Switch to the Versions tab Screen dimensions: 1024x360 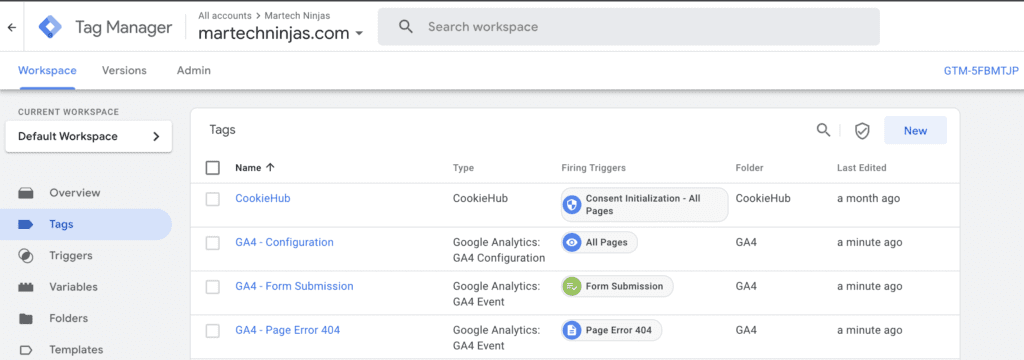[124, 71]
